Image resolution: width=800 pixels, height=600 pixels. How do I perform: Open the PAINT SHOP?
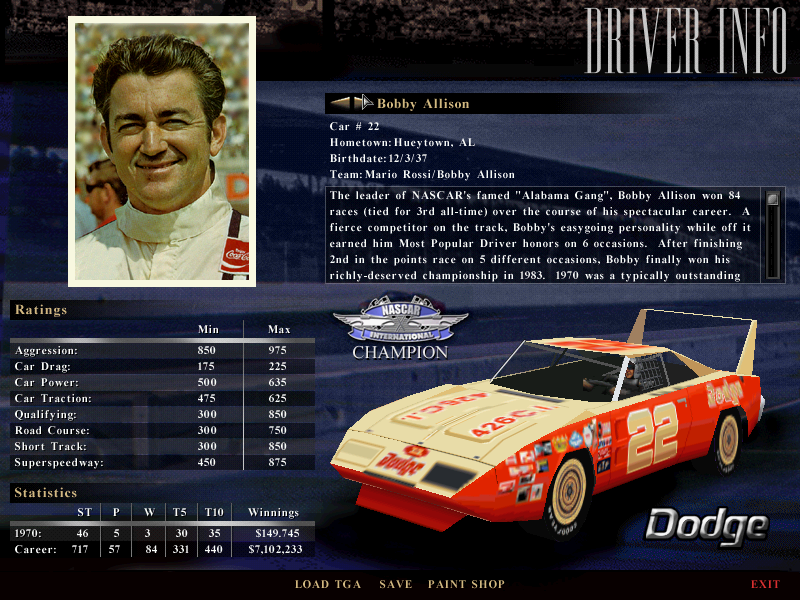point(466,584)
